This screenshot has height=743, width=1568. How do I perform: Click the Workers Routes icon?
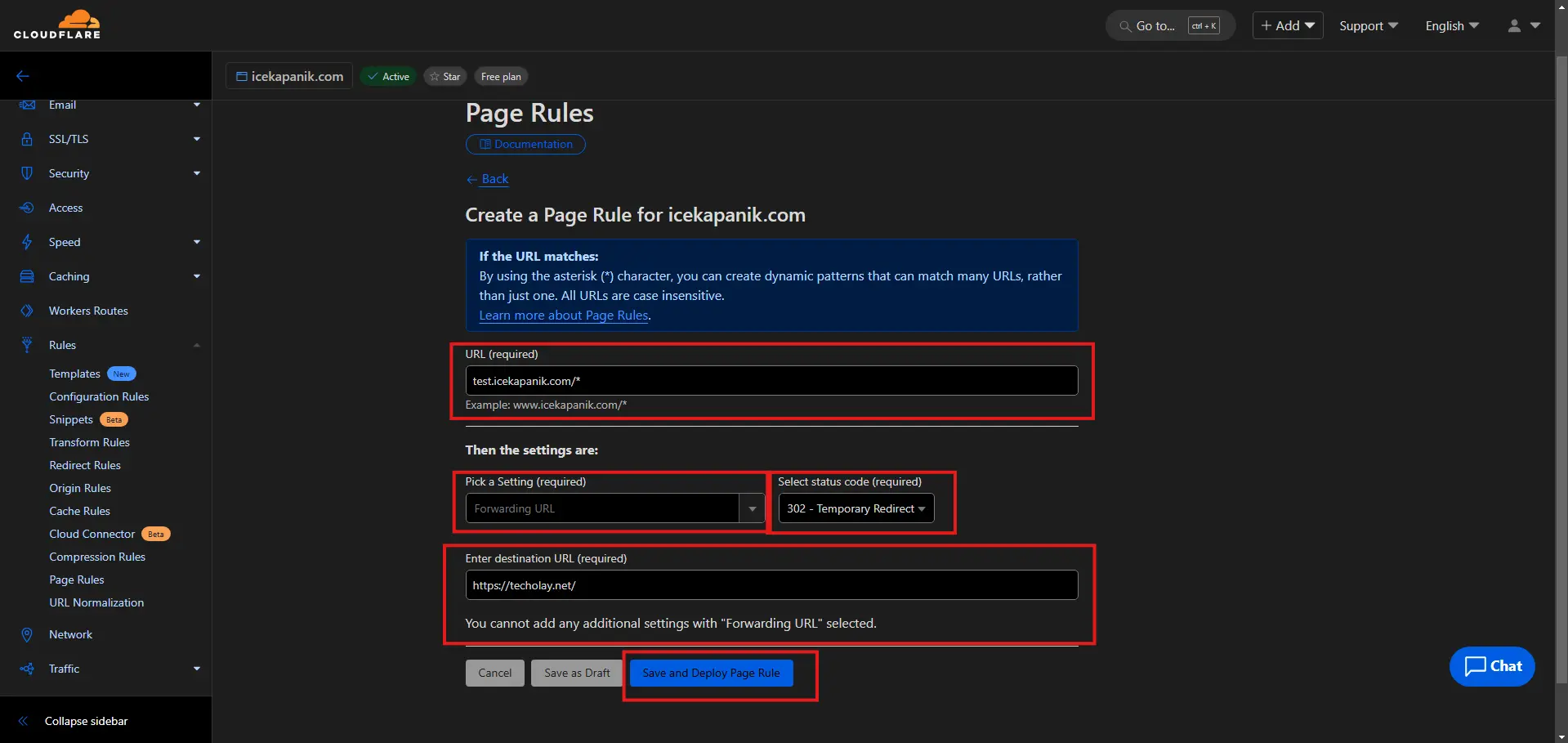(x=27, y=311)
